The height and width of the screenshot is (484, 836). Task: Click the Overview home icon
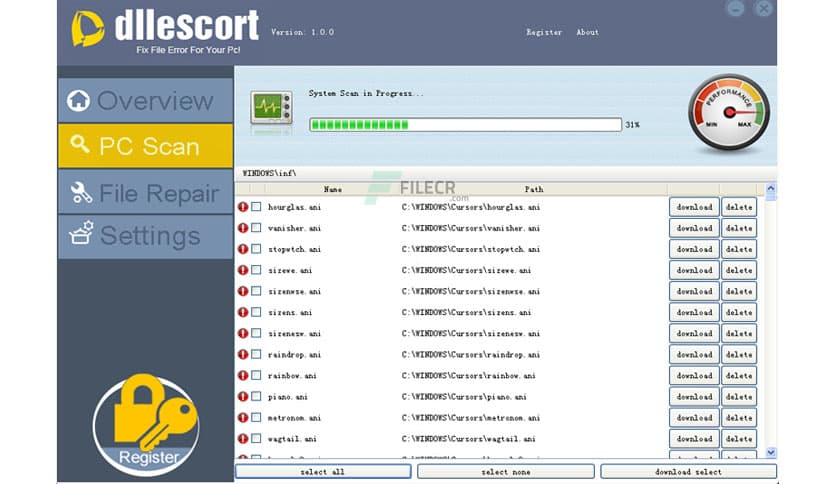[x=78, y=100]
